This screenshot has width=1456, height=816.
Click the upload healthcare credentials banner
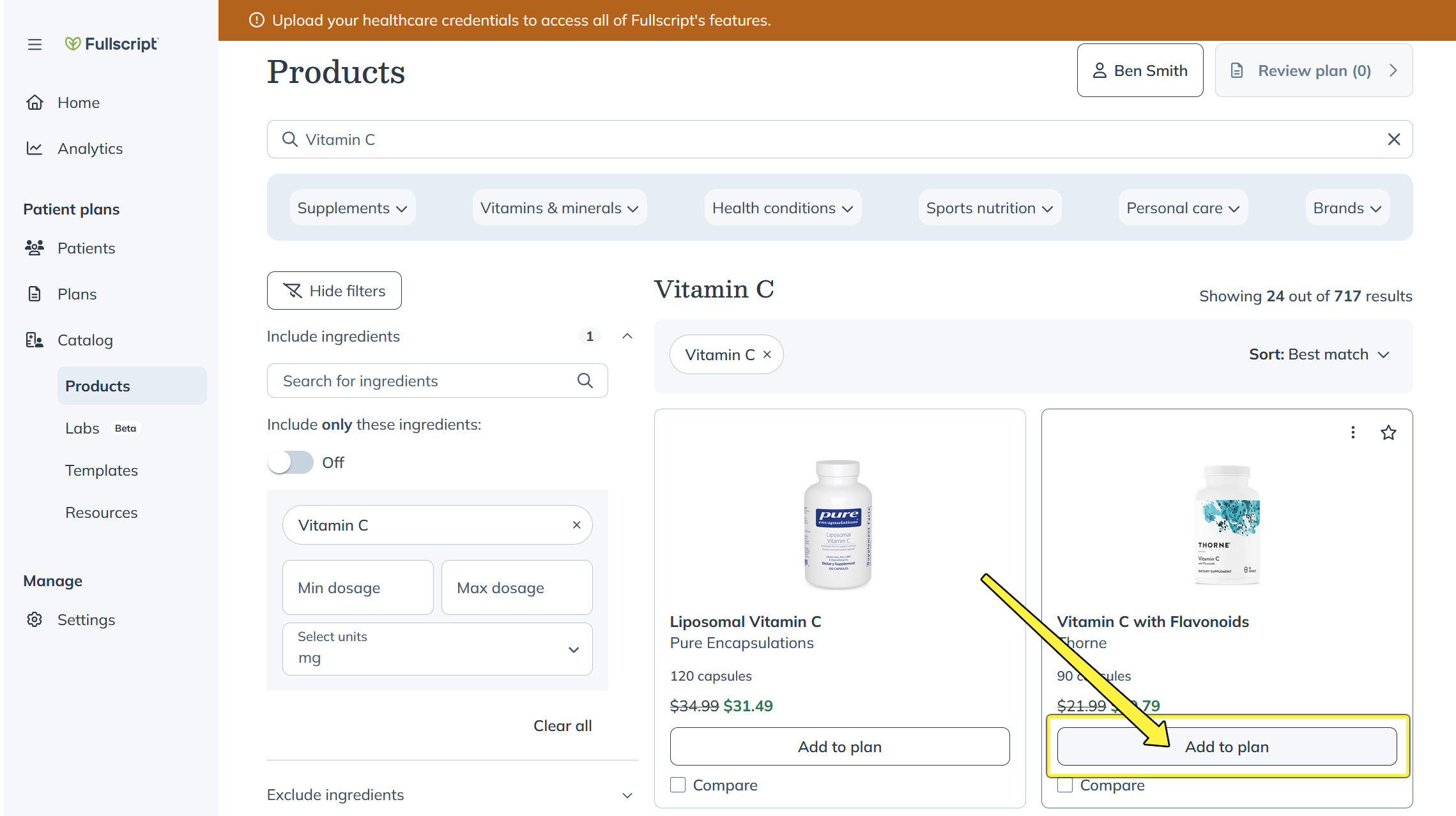[837, 20]
